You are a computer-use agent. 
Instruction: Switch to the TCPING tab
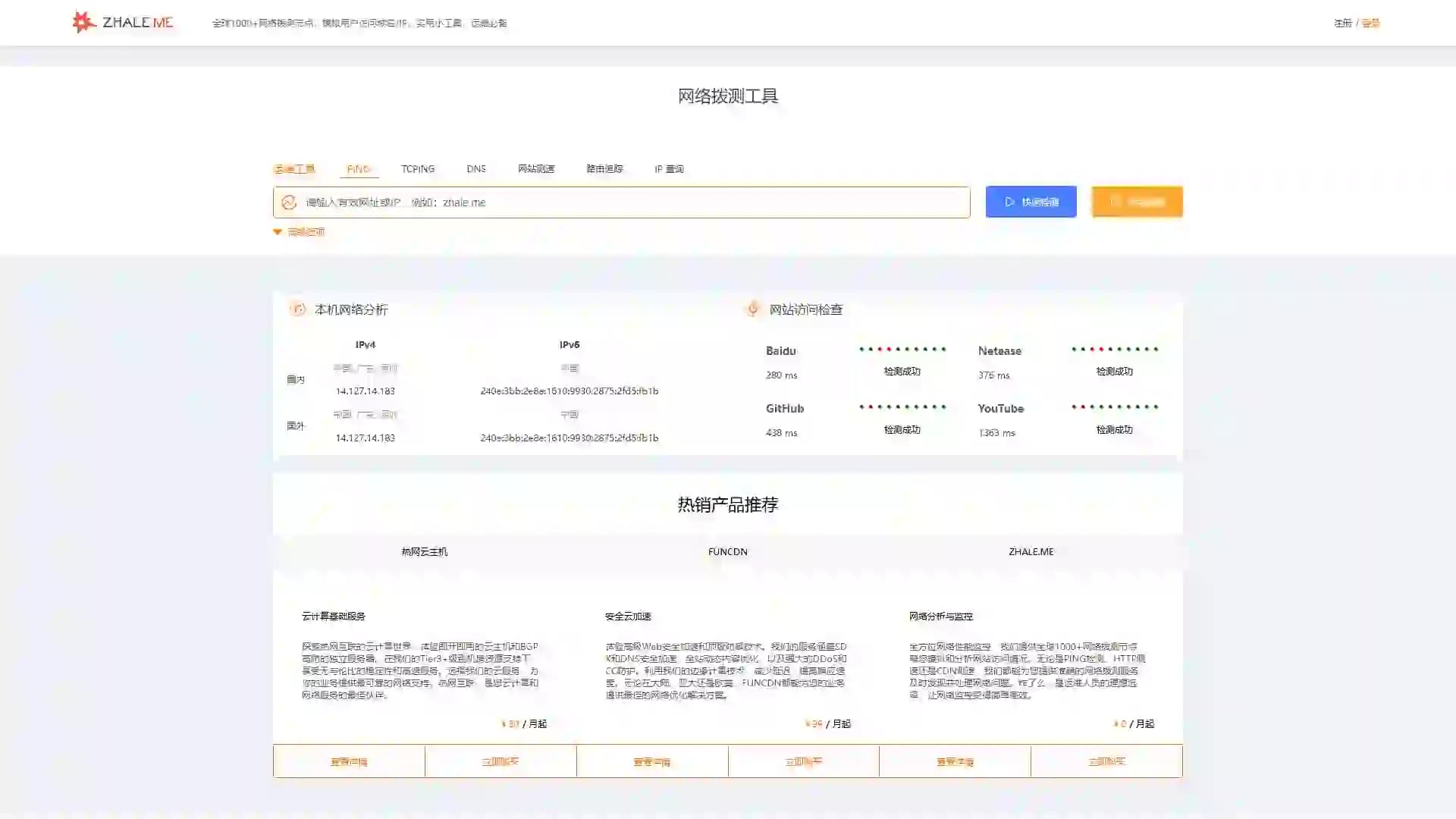[418, 169]
